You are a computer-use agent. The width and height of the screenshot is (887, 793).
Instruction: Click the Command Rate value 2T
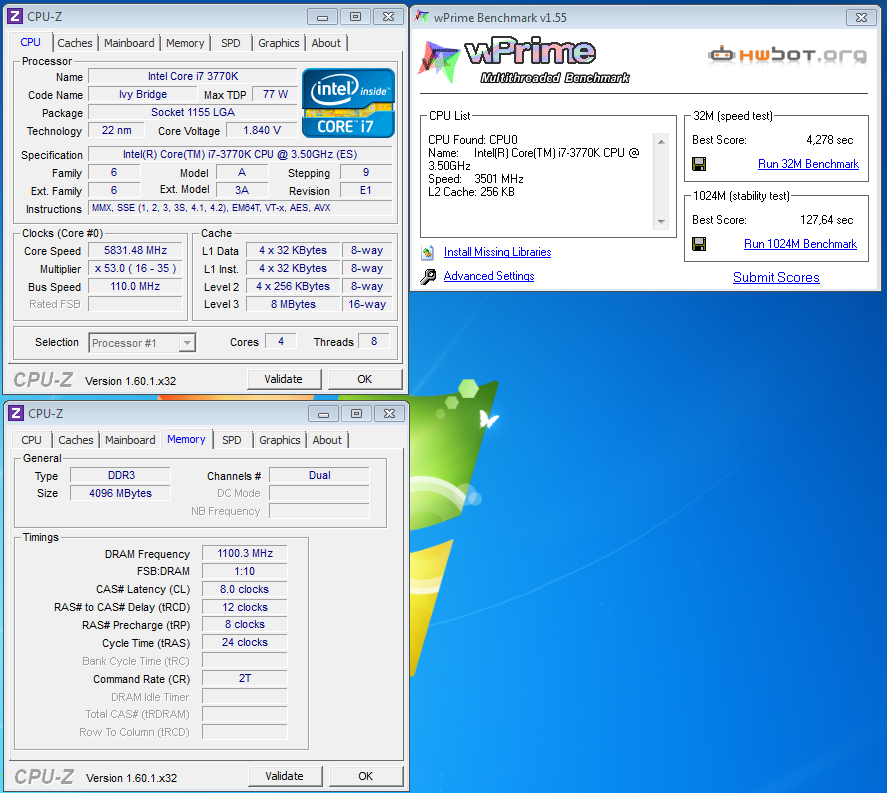tap(245, 678)
